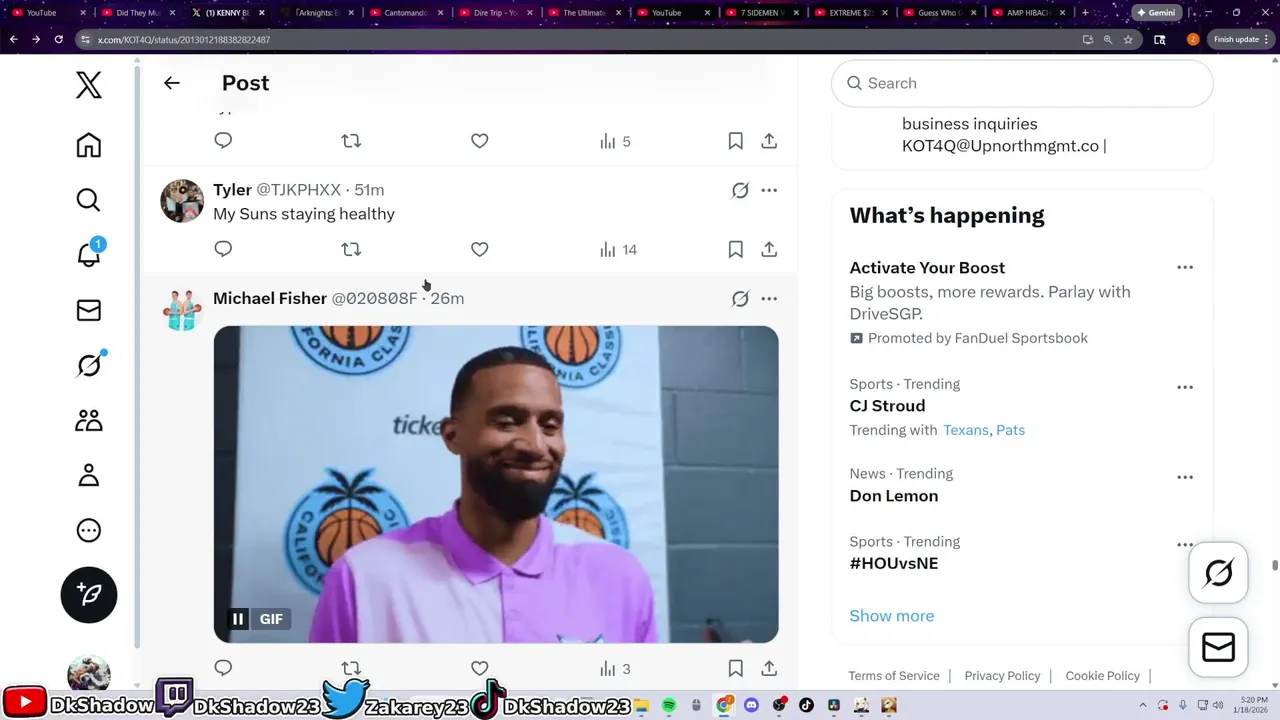Viewport: 1280px width, 720px height.
Task: Click the x.com address bar
Action: (x=580, y=39)
